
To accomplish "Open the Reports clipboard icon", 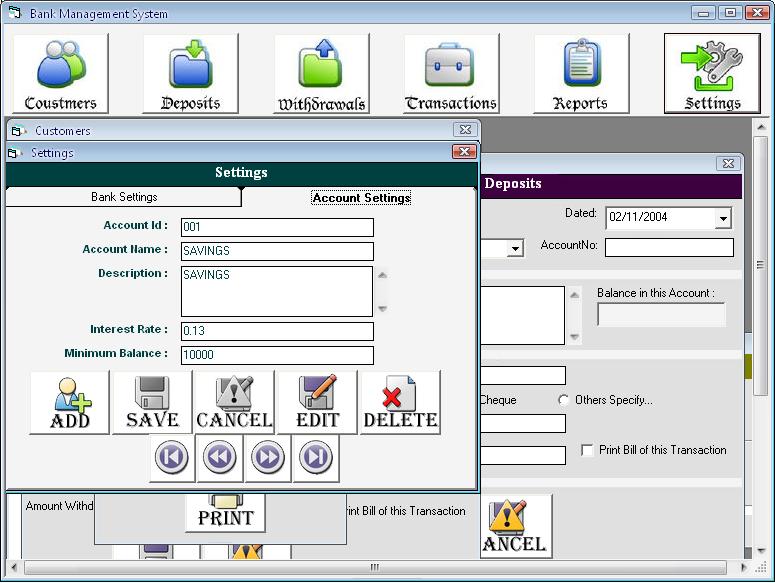I will pyautogui.click(x=581, y=74).
